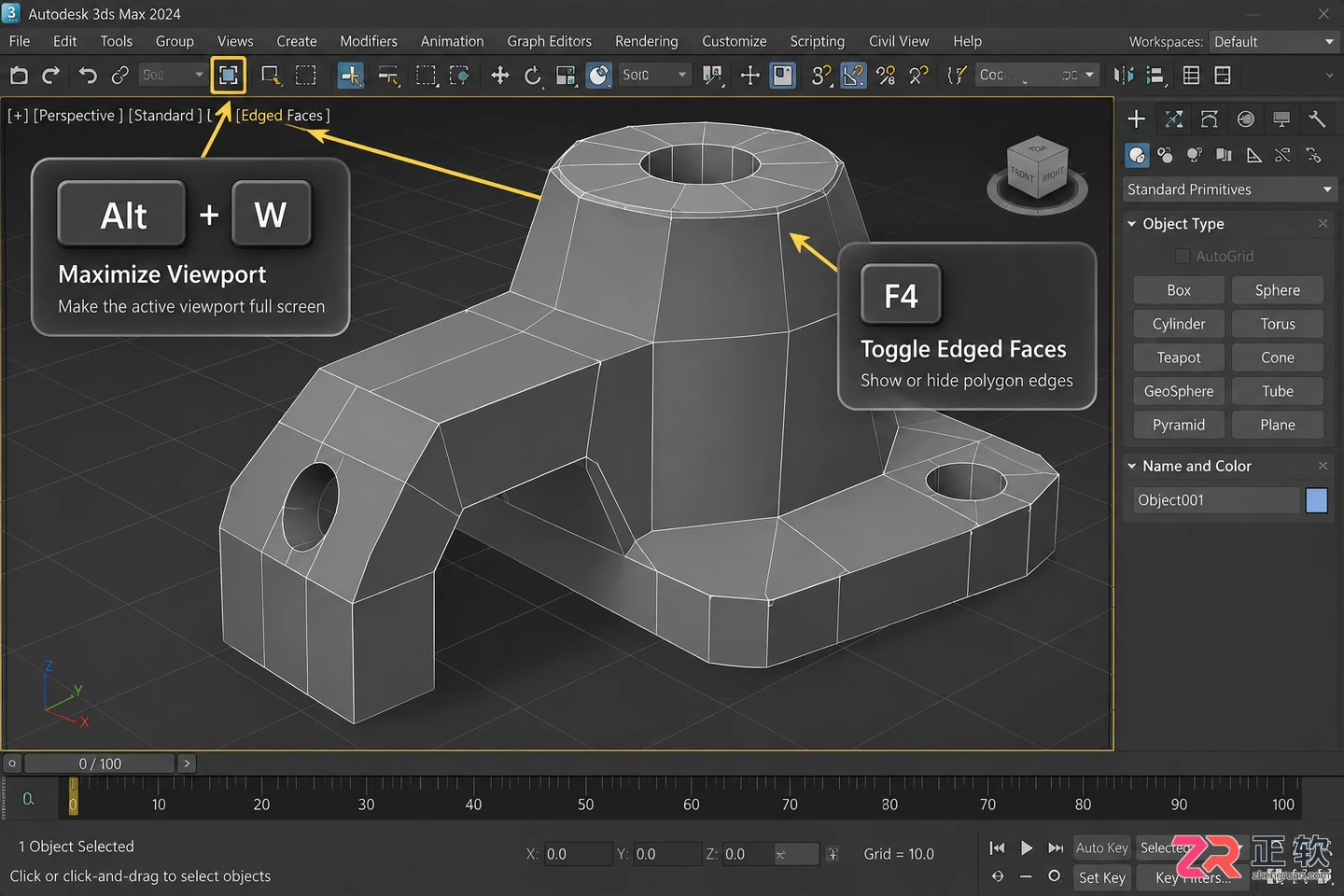The image size is (1344, 896).
Task: Open the Motion panel tab icon
Action: pyautogui.click(x=1245, y=119)
